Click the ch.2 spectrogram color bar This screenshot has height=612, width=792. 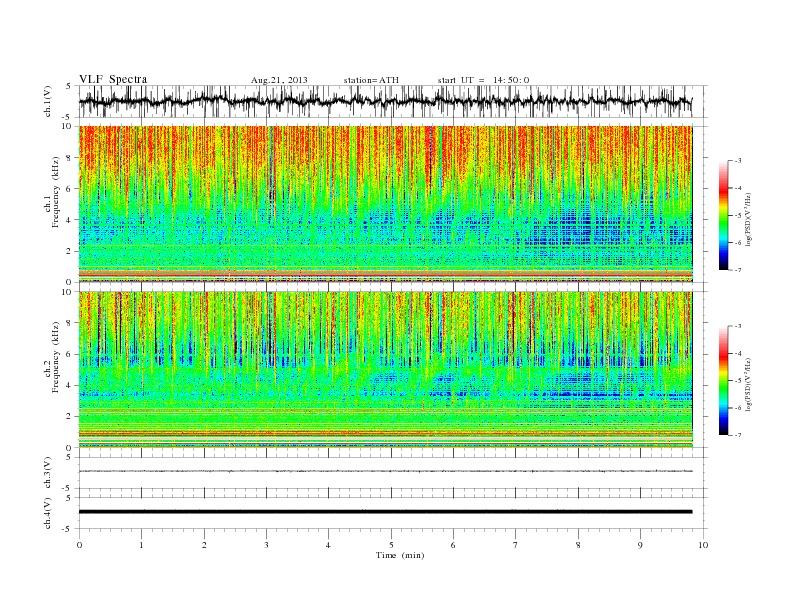(723, 381)
